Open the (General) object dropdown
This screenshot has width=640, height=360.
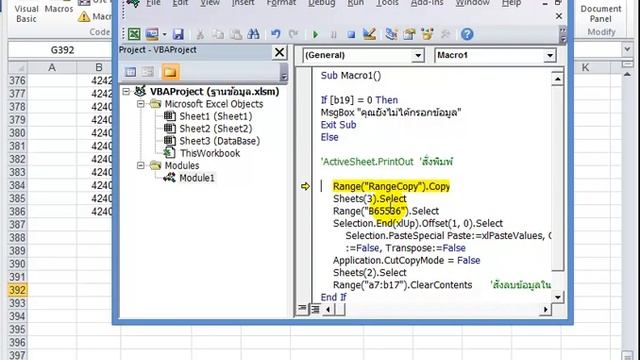point(418,56)
